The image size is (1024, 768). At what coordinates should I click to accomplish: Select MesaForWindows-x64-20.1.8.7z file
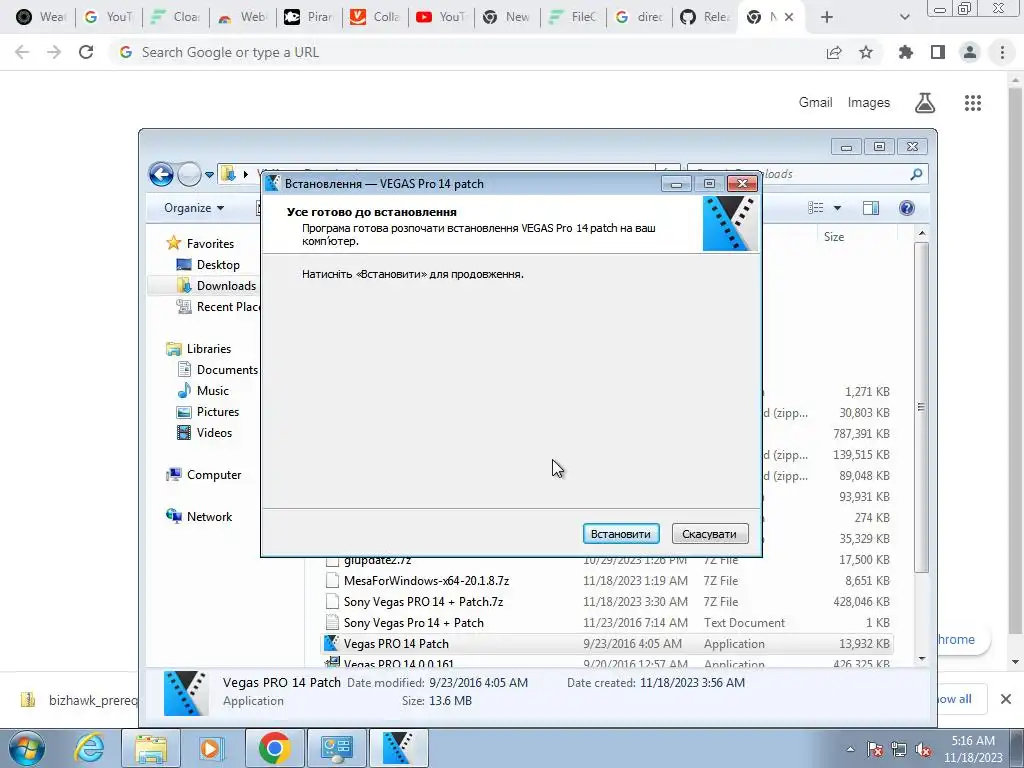click(x=426, y=581)
